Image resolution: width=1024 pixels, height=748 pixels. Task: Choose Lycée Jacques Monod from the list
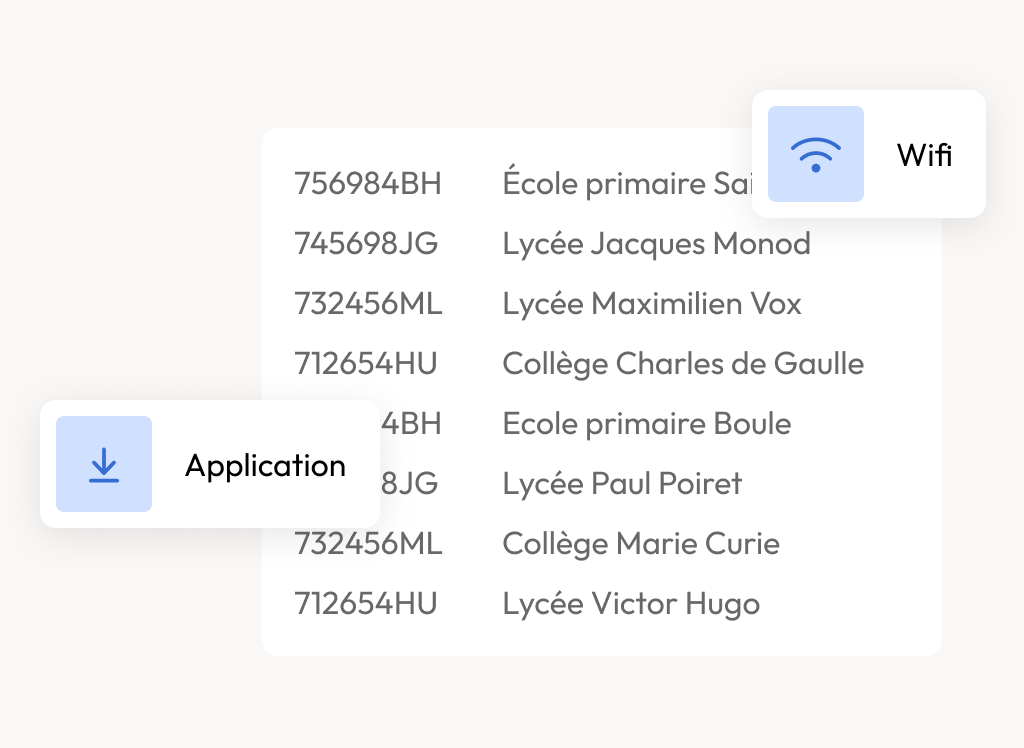coord(656,244)
